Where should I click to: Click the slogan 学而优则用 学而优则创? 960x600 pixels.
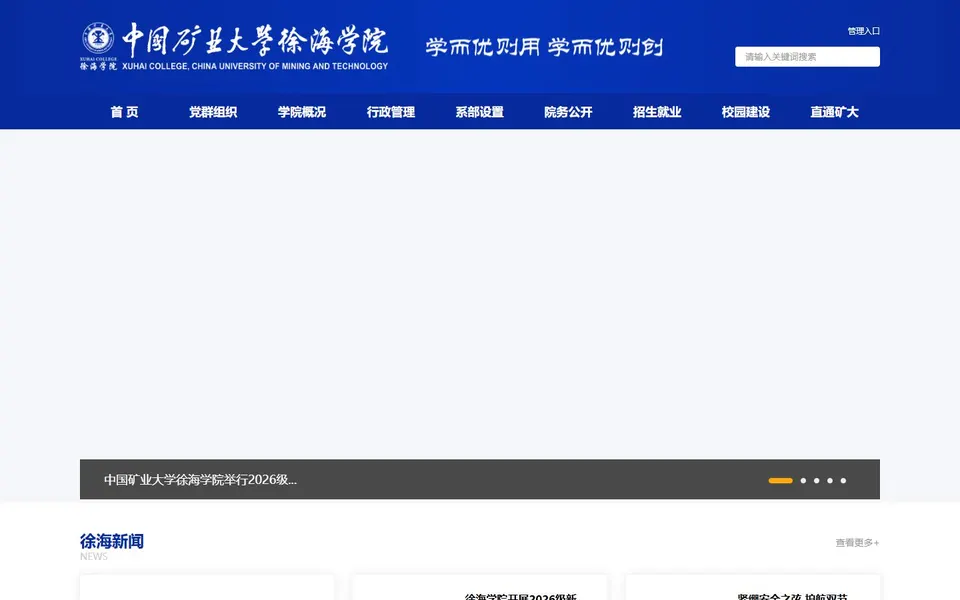(x=544, y=47)
